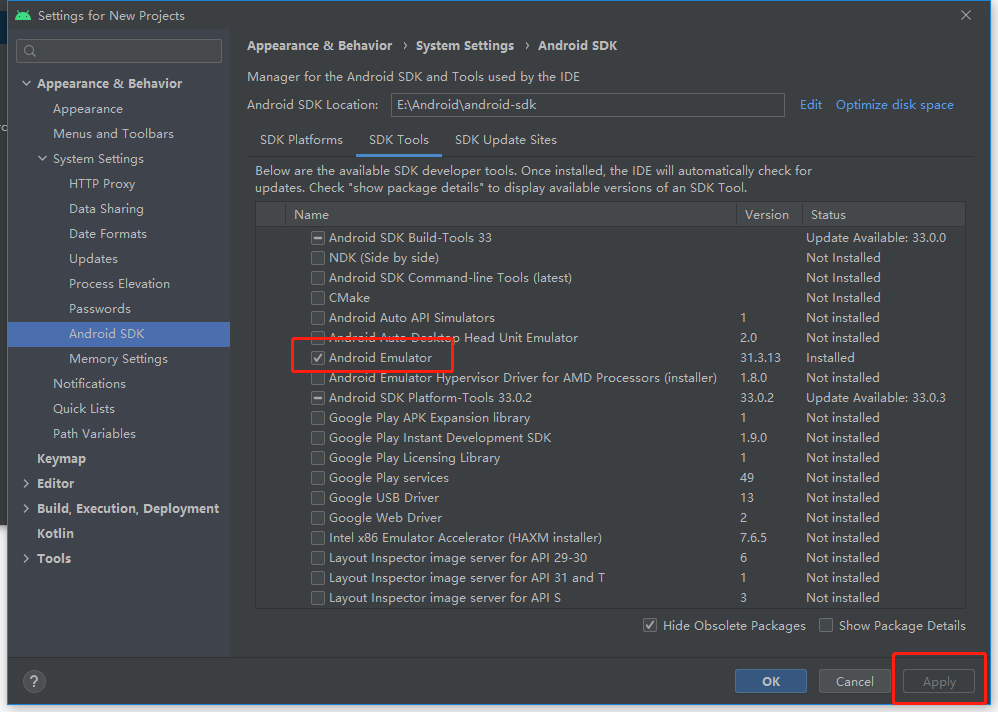Screen dimensions: 998x712
Task: Click Optimize disk space link
Action: coord(894,105)
